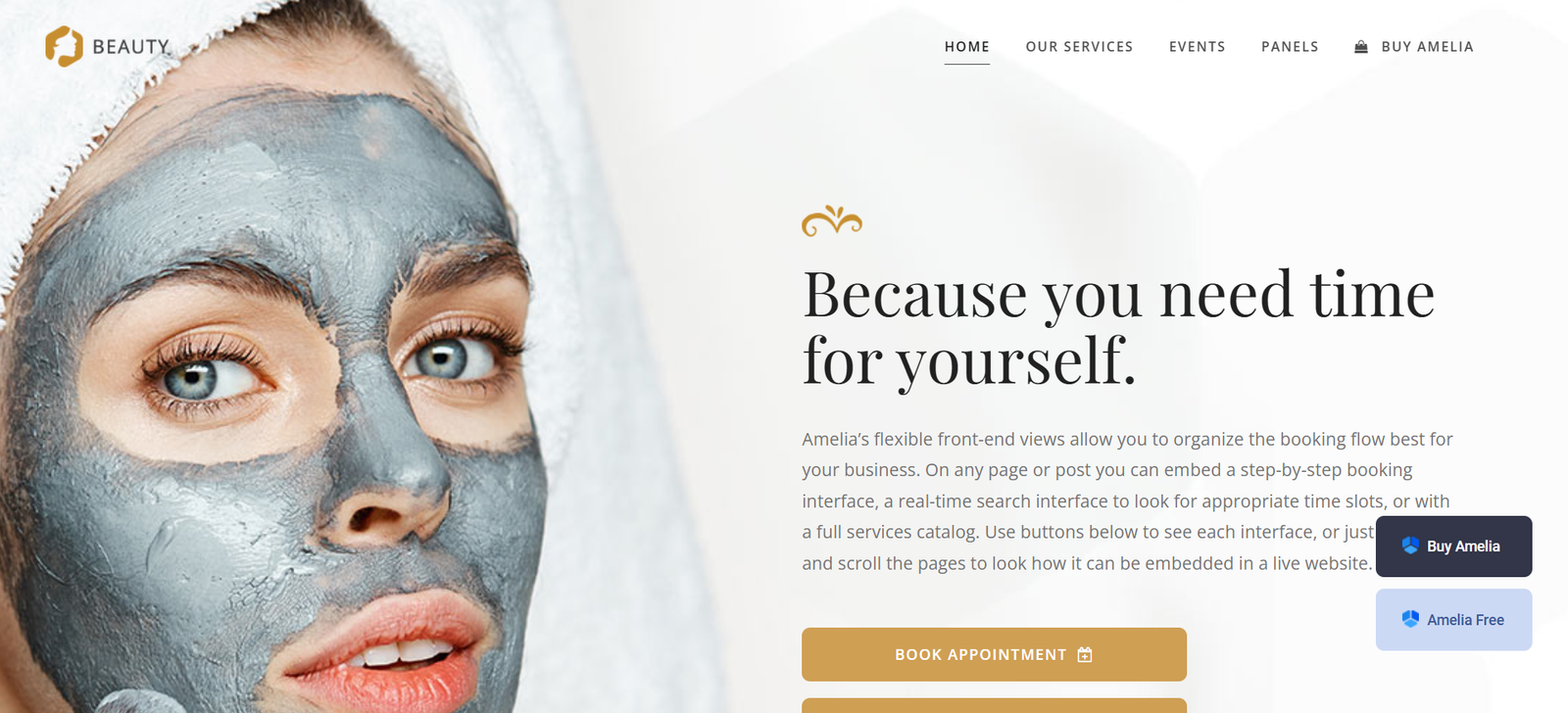Open the Our Services menu item

1079,47
